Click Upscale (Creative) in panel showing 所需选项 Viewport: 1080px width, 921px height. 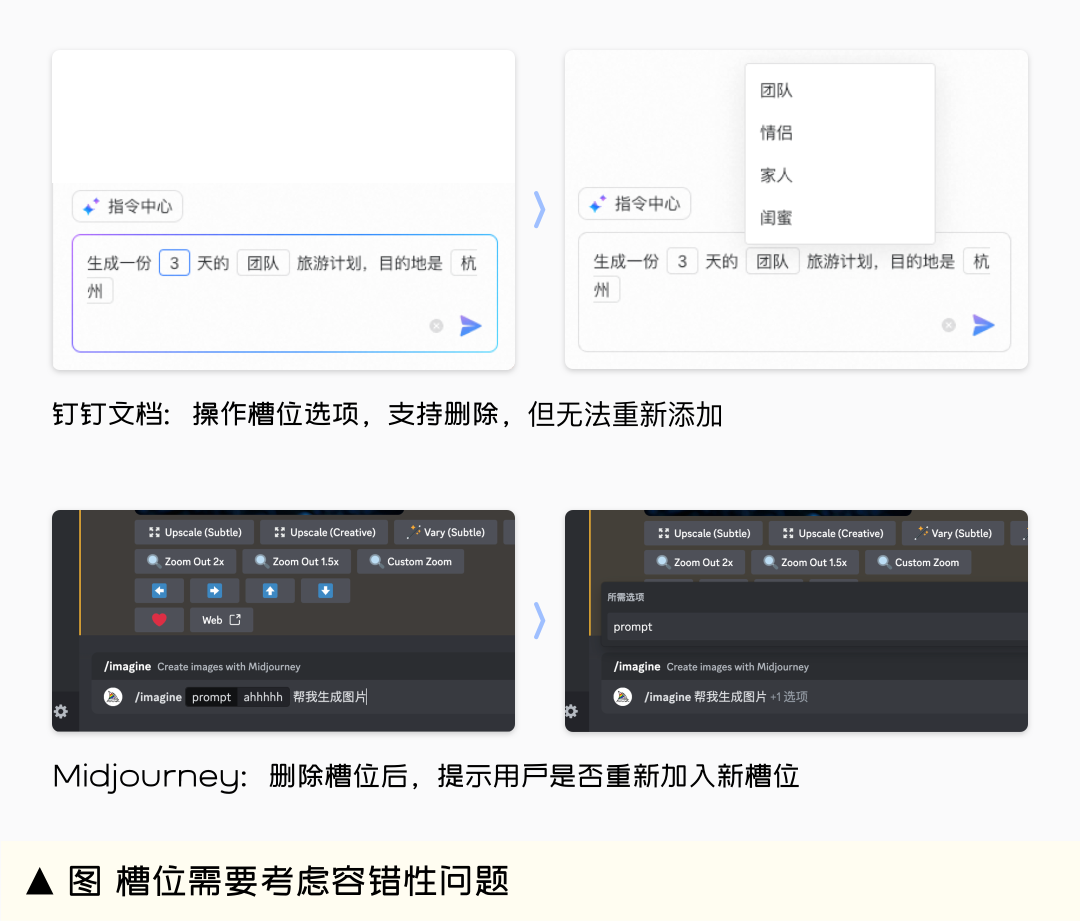tap(833, 533)
